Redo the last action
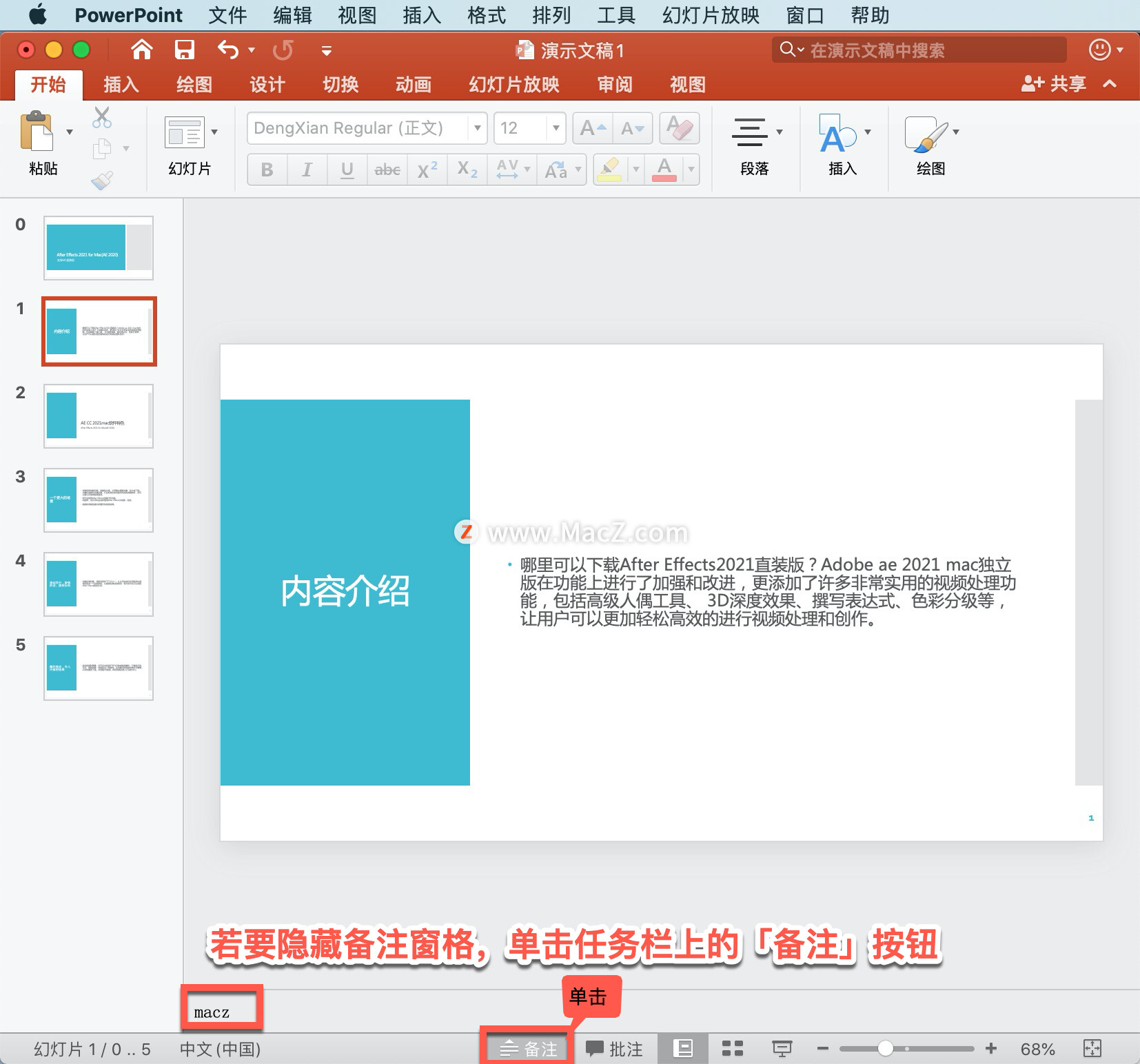The image size is (1140, 1064). click(x=283, y=50)
